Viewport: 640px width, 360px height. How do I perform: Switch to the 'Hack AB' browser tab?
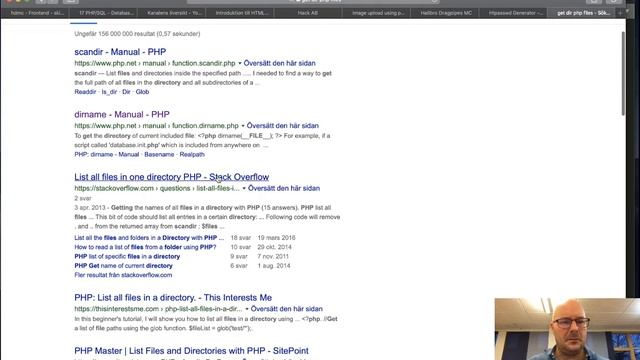tap(308, 13)
